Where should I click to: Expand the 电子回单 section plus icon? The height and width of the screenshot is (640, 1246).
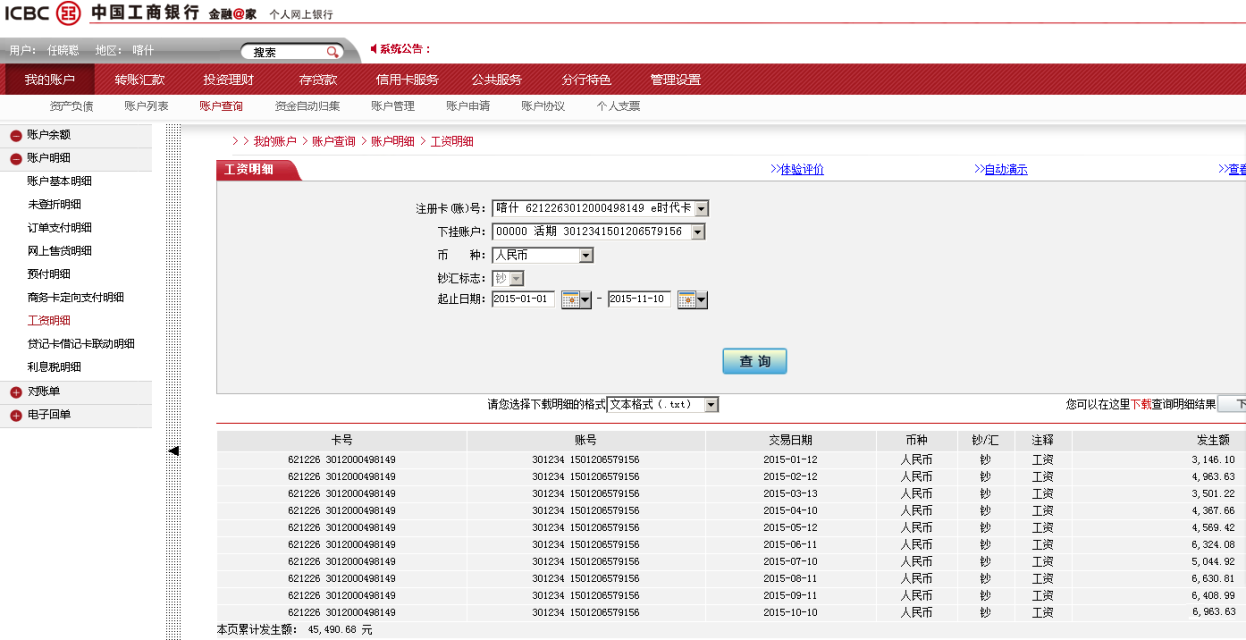point(16,416)
